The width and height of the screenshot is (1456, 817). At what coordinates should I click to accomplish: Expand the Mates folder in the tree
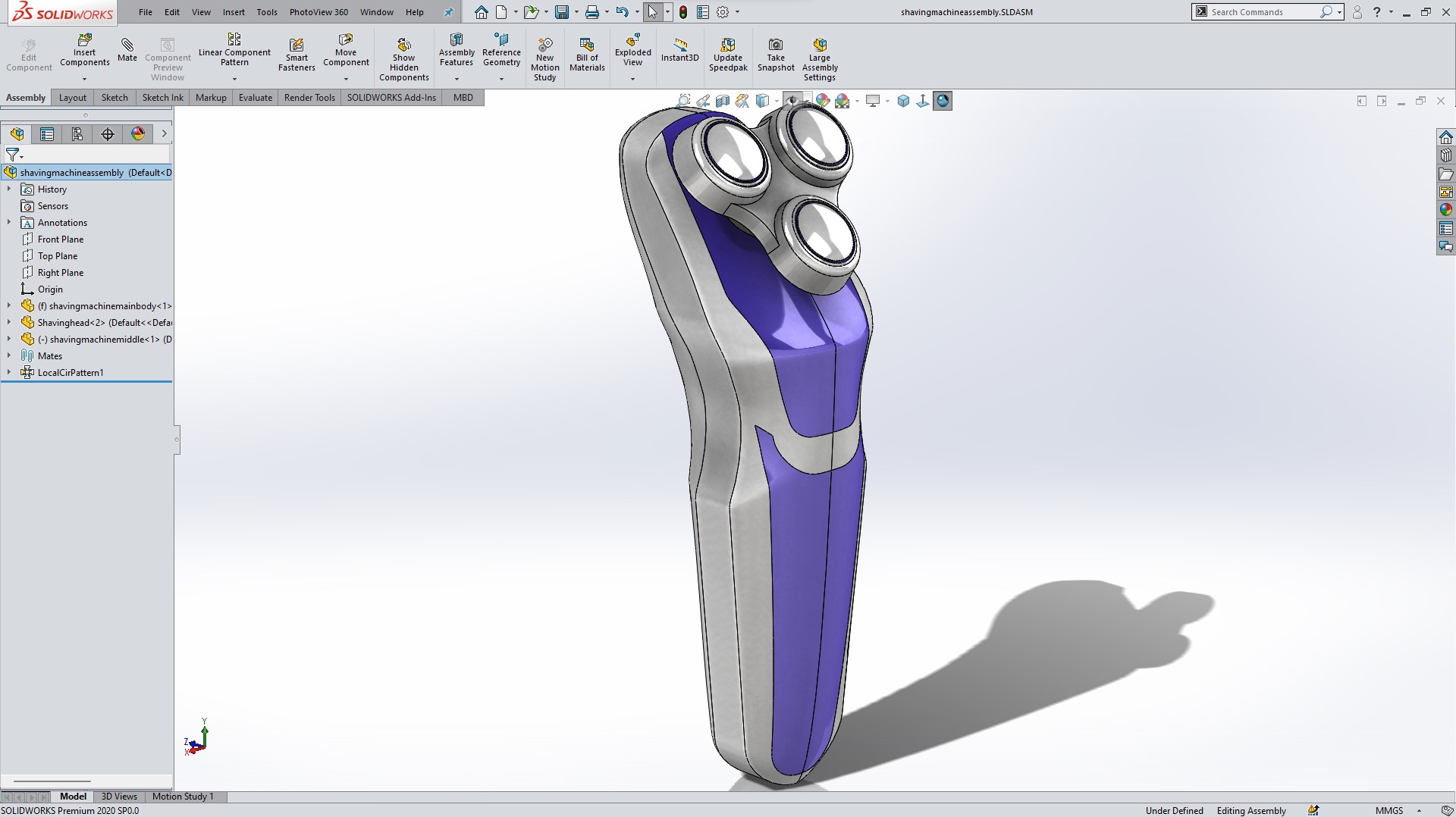tap(9, 355)
